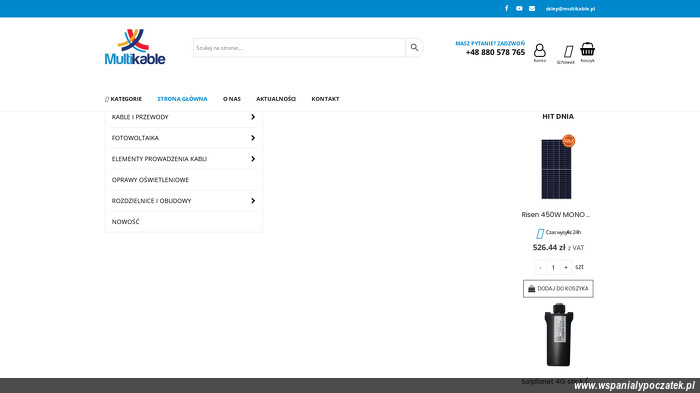Open the Koszyk basket icon
Image resolution: width=700 pixels, height=393 pixels.
click(x=588, y=52)
